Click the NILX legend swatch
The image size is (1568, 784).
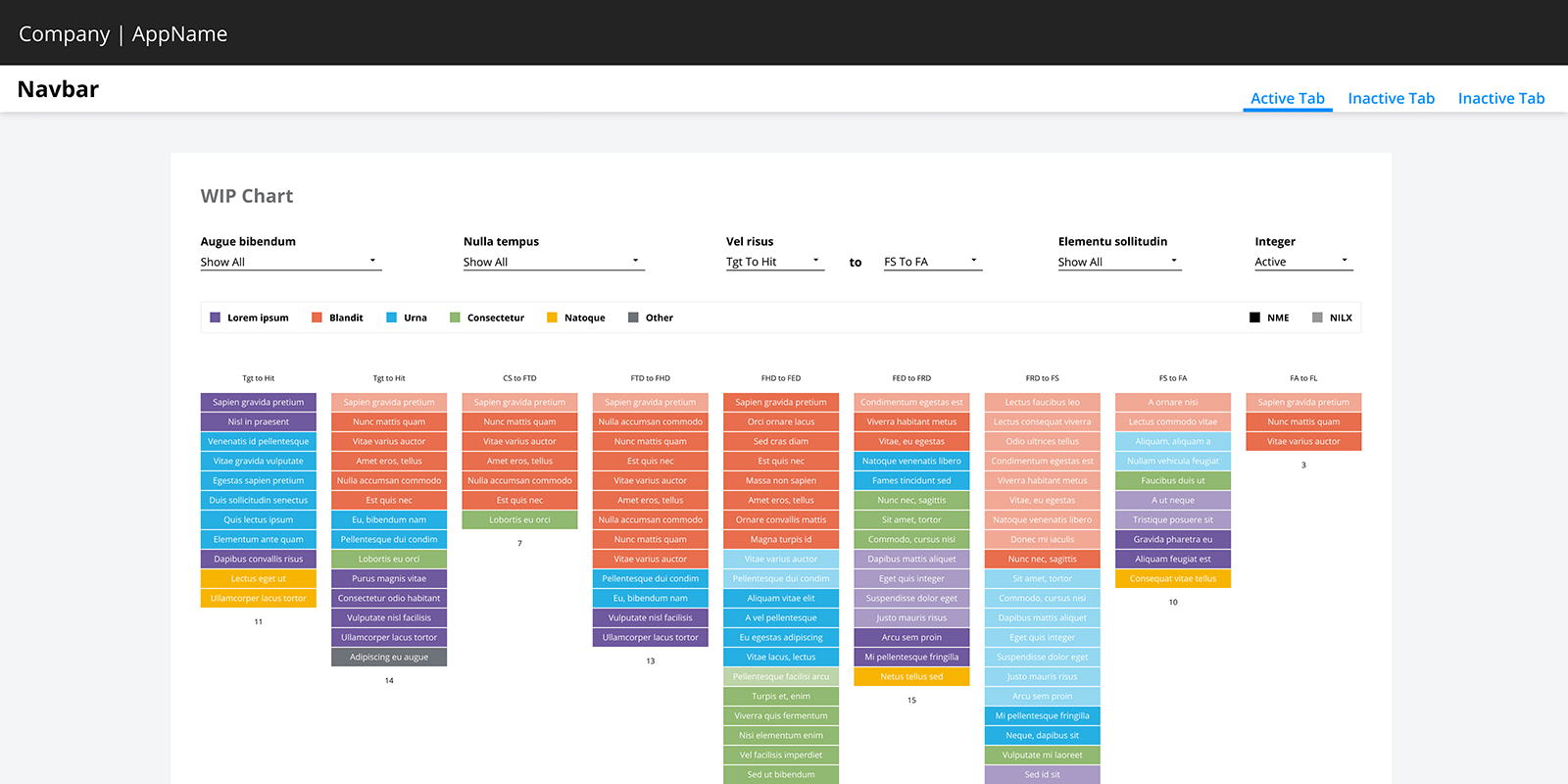point(1317,318)
